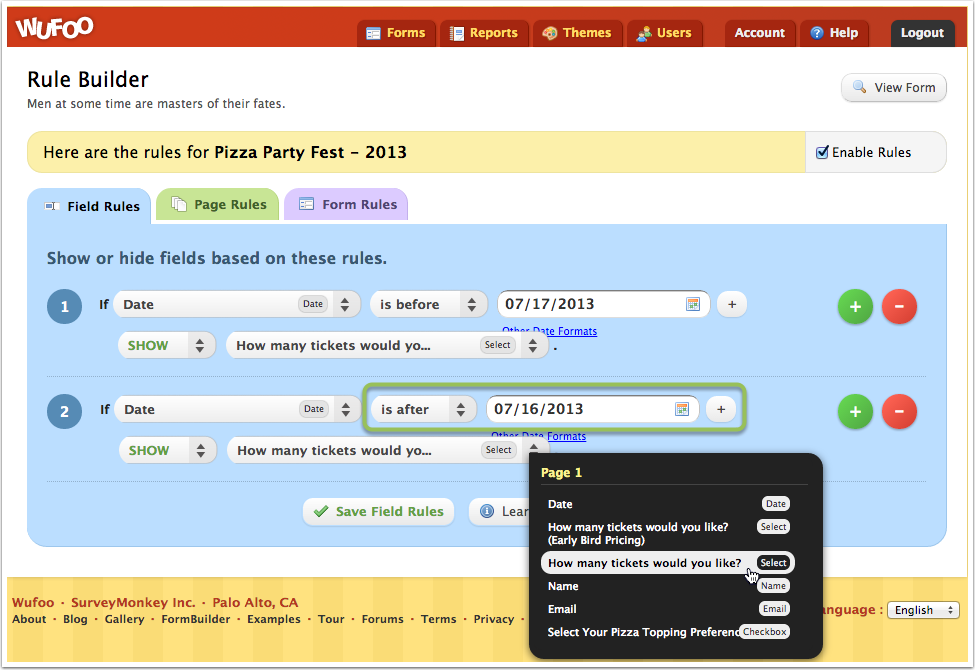
Task: Add another condition to rule 1
Action: (x=732, y=304)
